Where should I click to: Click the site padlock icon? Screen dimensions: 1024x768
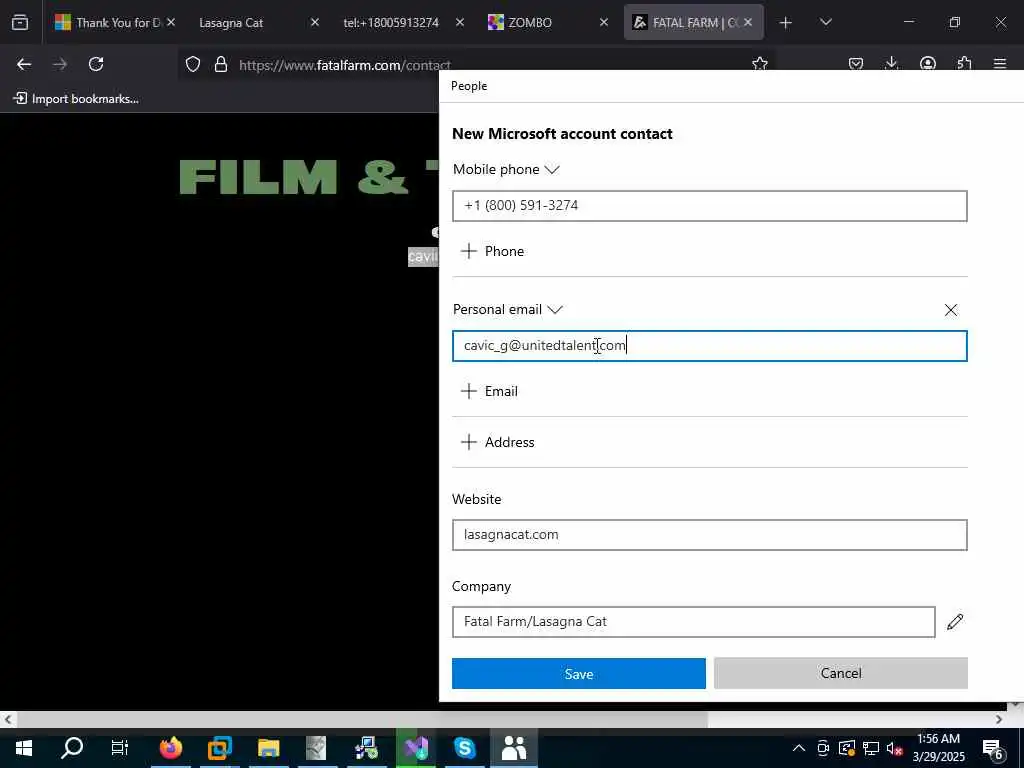click(221, 64)
